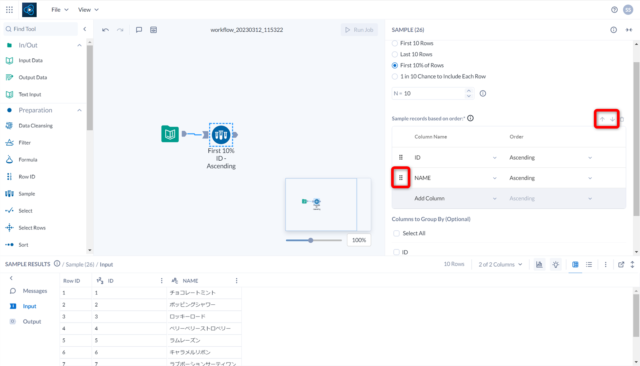Collapse the configuration panel icon
This screenshot has width=640, height=366.
pos(629,30)
